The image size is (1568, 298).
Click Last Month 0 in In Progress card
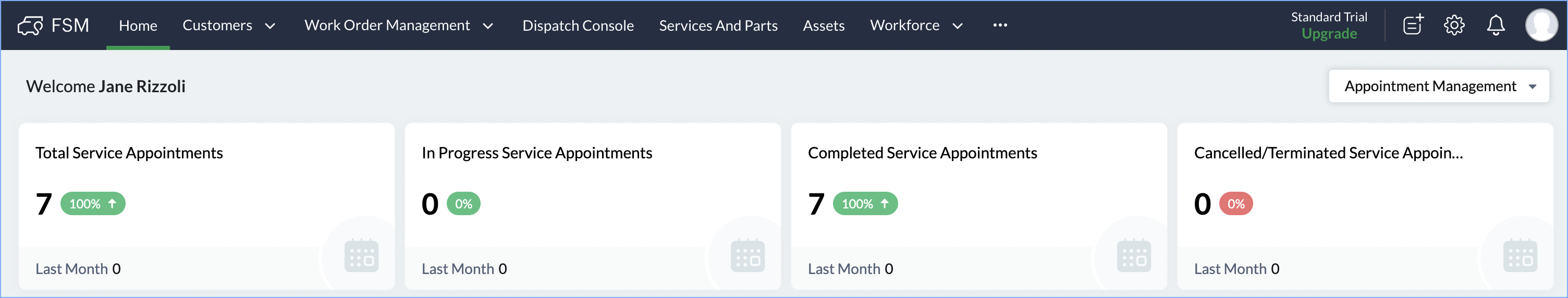point(464,269)
